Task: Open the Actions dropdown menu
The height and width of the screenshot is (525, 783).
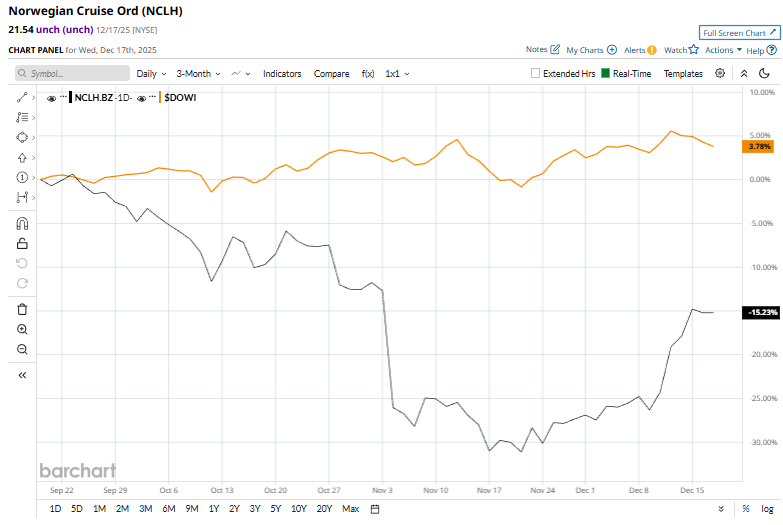Action: pyautogui.click(x=723, y=50)
